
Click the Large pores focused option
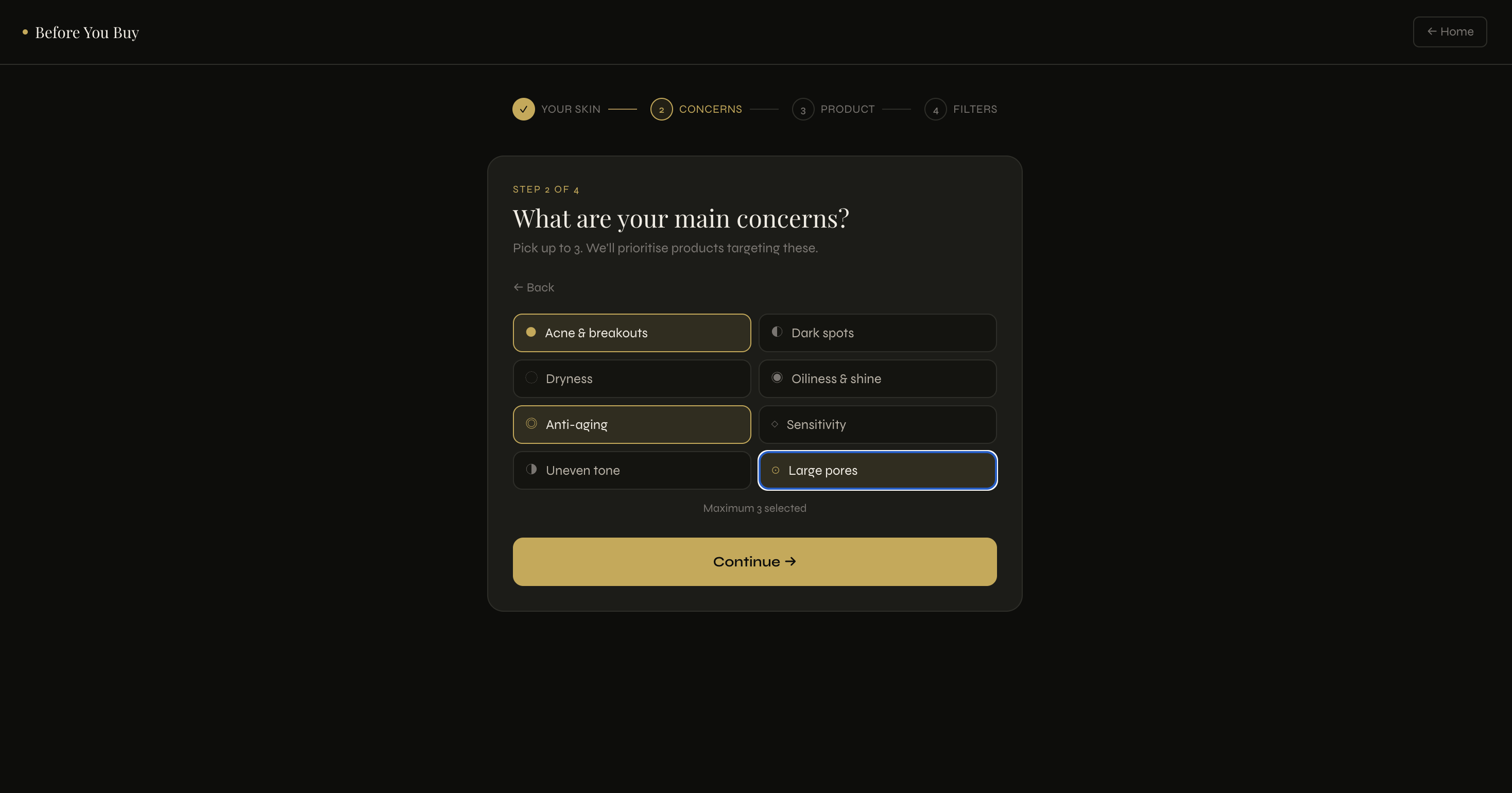(877, 470)
